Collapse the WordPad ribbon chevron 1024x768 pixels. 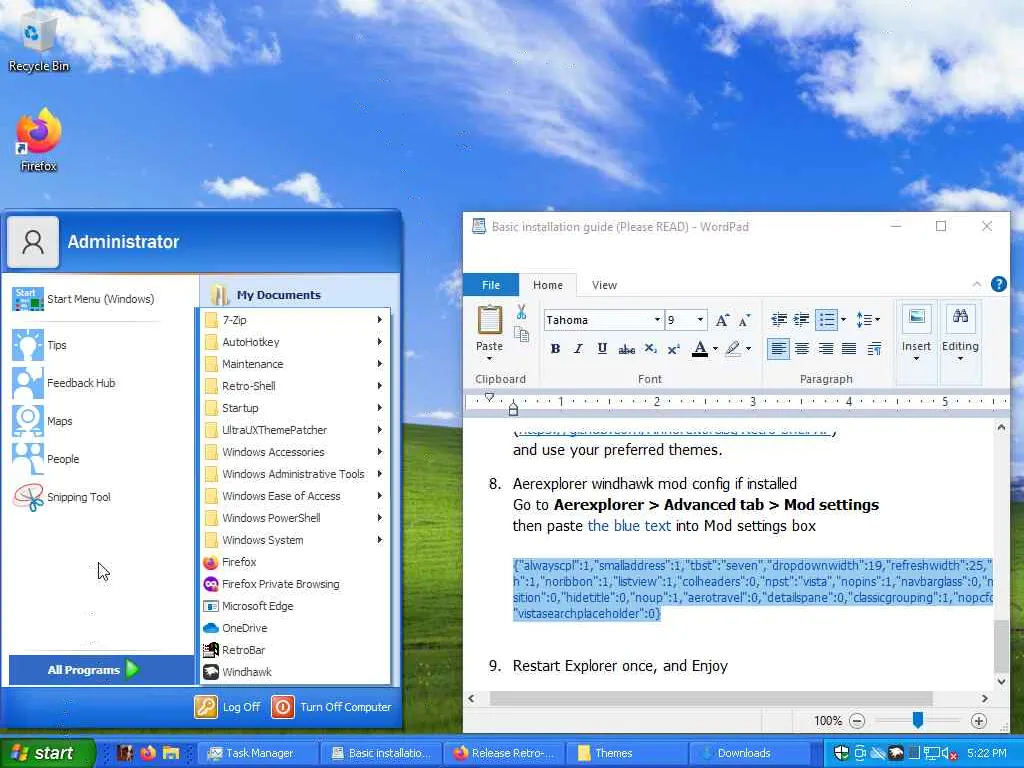click(976, 284)
